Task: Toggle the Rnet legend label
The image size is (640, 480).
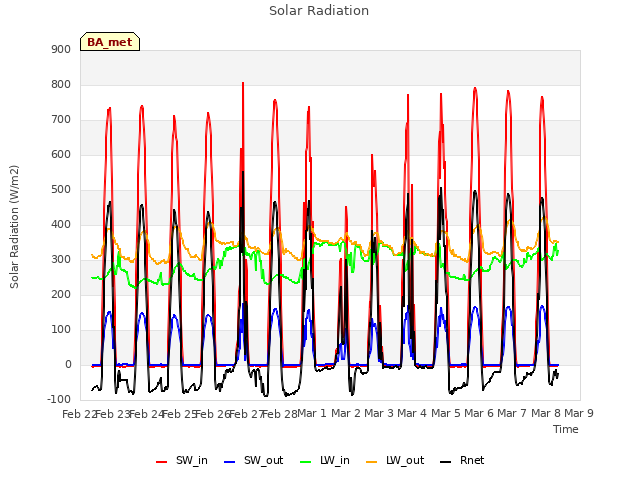Action: point(472,460)
